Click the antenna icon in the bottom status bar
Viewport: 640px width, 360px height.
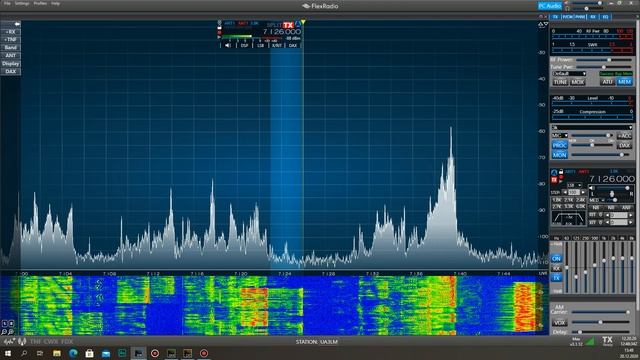click(22, 341)
